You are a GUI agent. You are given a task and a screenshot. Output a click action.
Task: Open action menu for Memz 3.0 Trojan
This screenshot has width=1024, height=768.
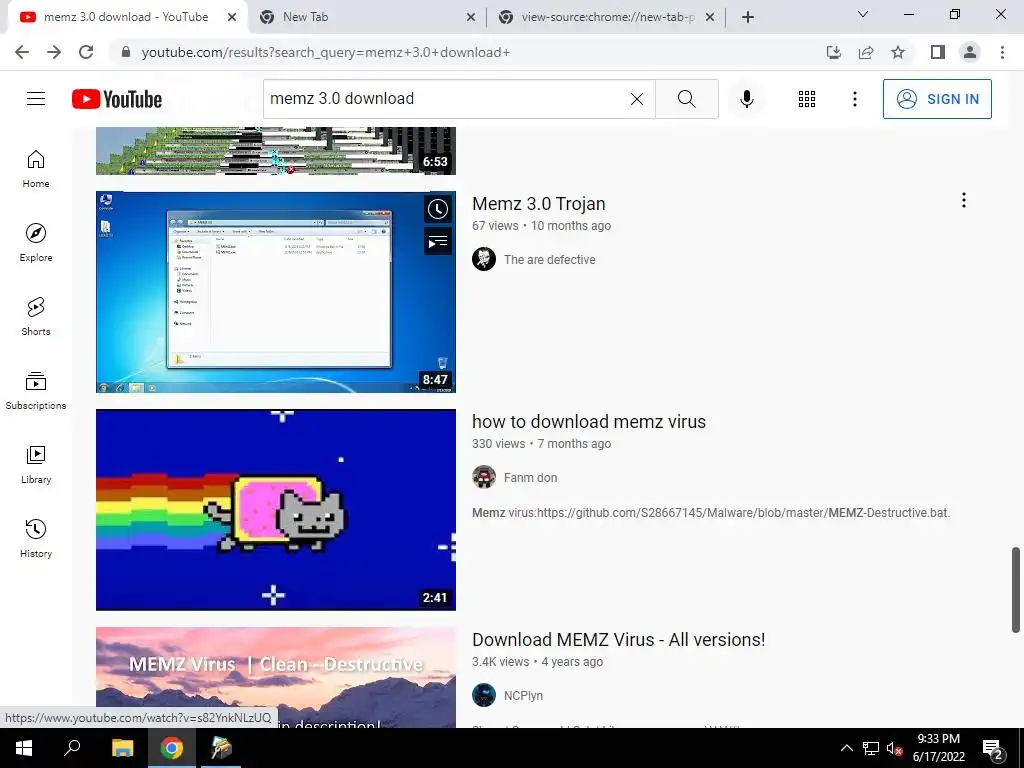[x=963, y=200]
